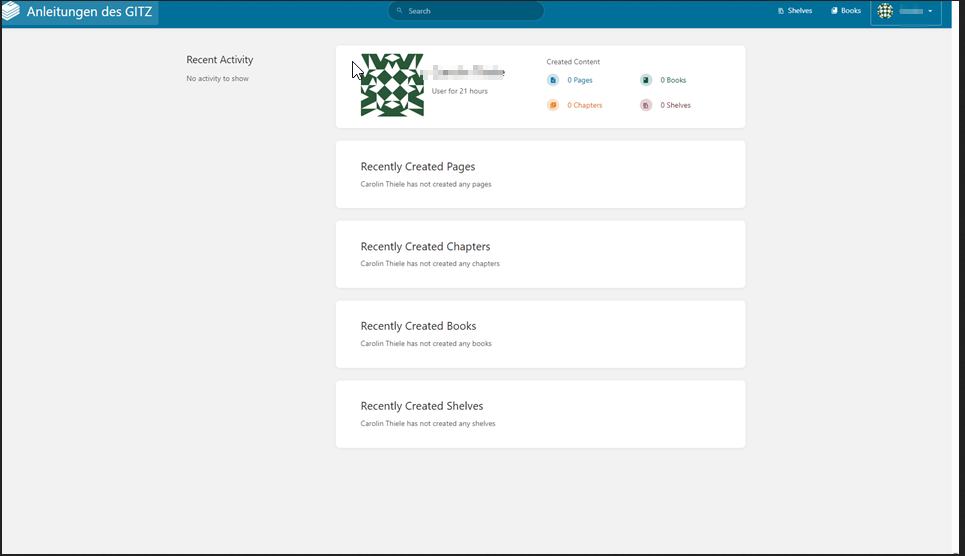This screenshot has width=965, height=556.
Task: Expand the user menu dropdown caret
Action: 930,11
